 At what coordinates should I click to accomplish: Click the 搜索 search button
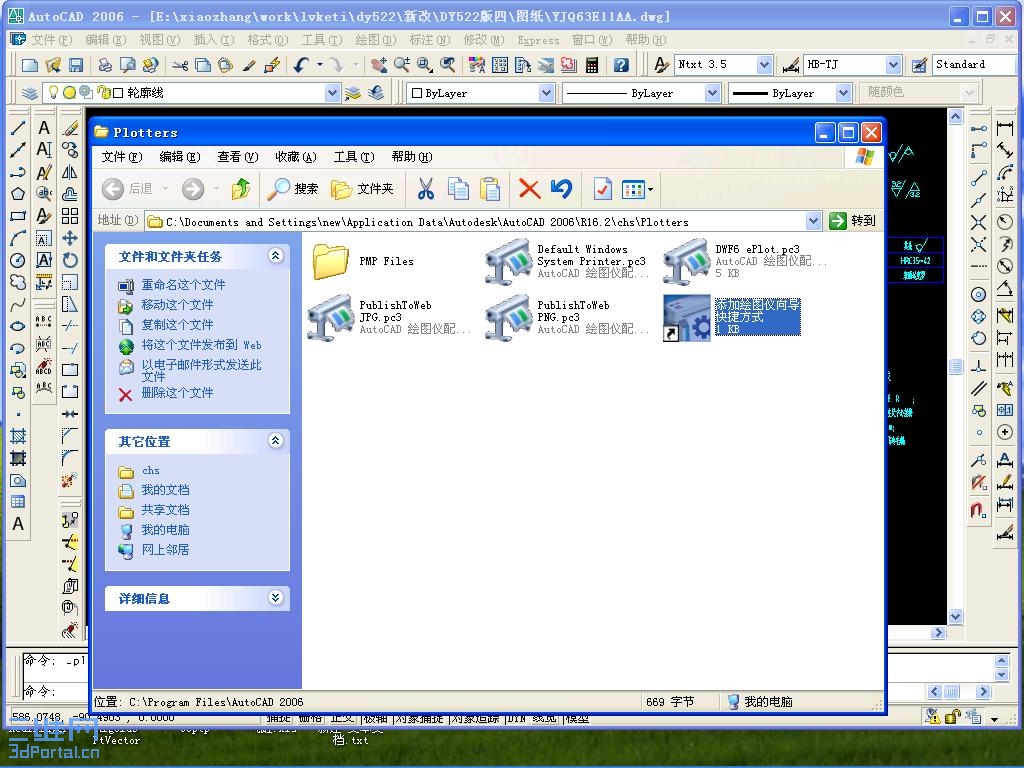(x=293, y=189)
